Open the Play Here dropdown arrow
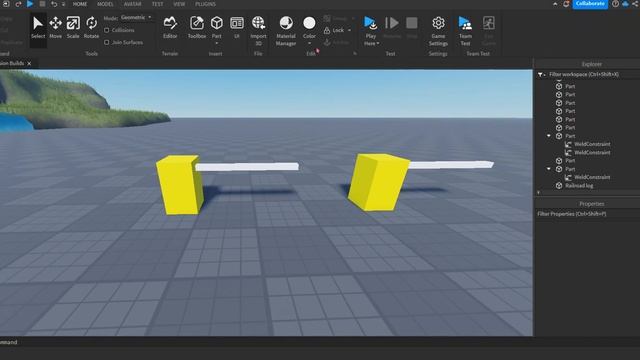Screen dimensions: 640x360 (x=378, y=43)
